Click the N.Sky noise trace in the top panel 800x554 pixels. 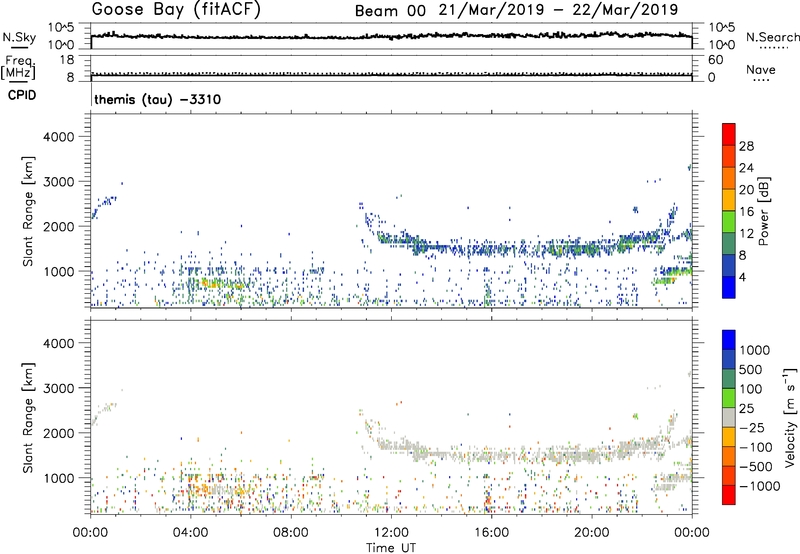[x=391, y=36]
